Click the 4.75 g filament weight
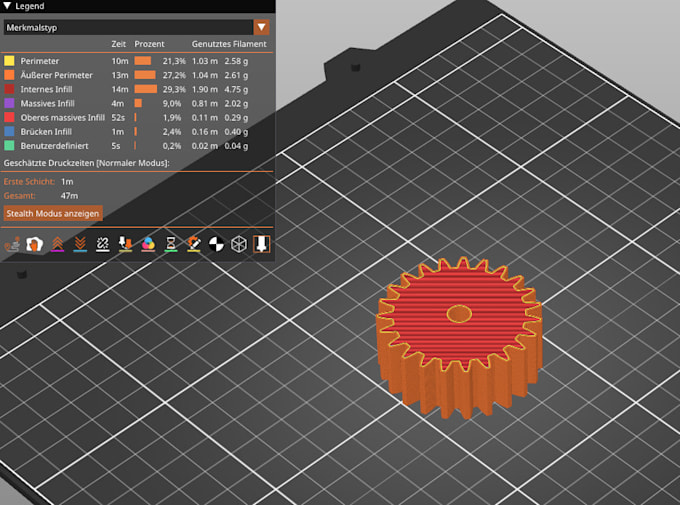This screenshot has width=680, height=505. (x=236, y=89)
